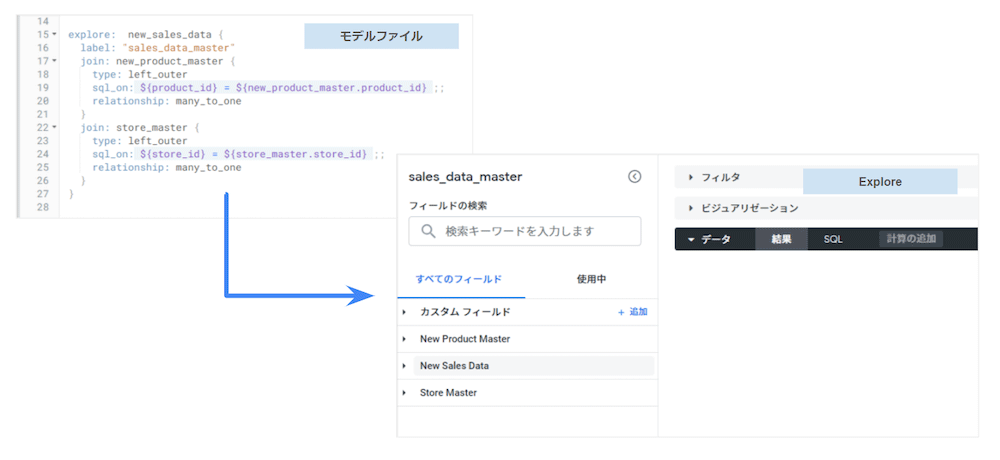Collapse the field picker with the circled arrow
This screenshot has width=1000, height=460.
point(635,177)
